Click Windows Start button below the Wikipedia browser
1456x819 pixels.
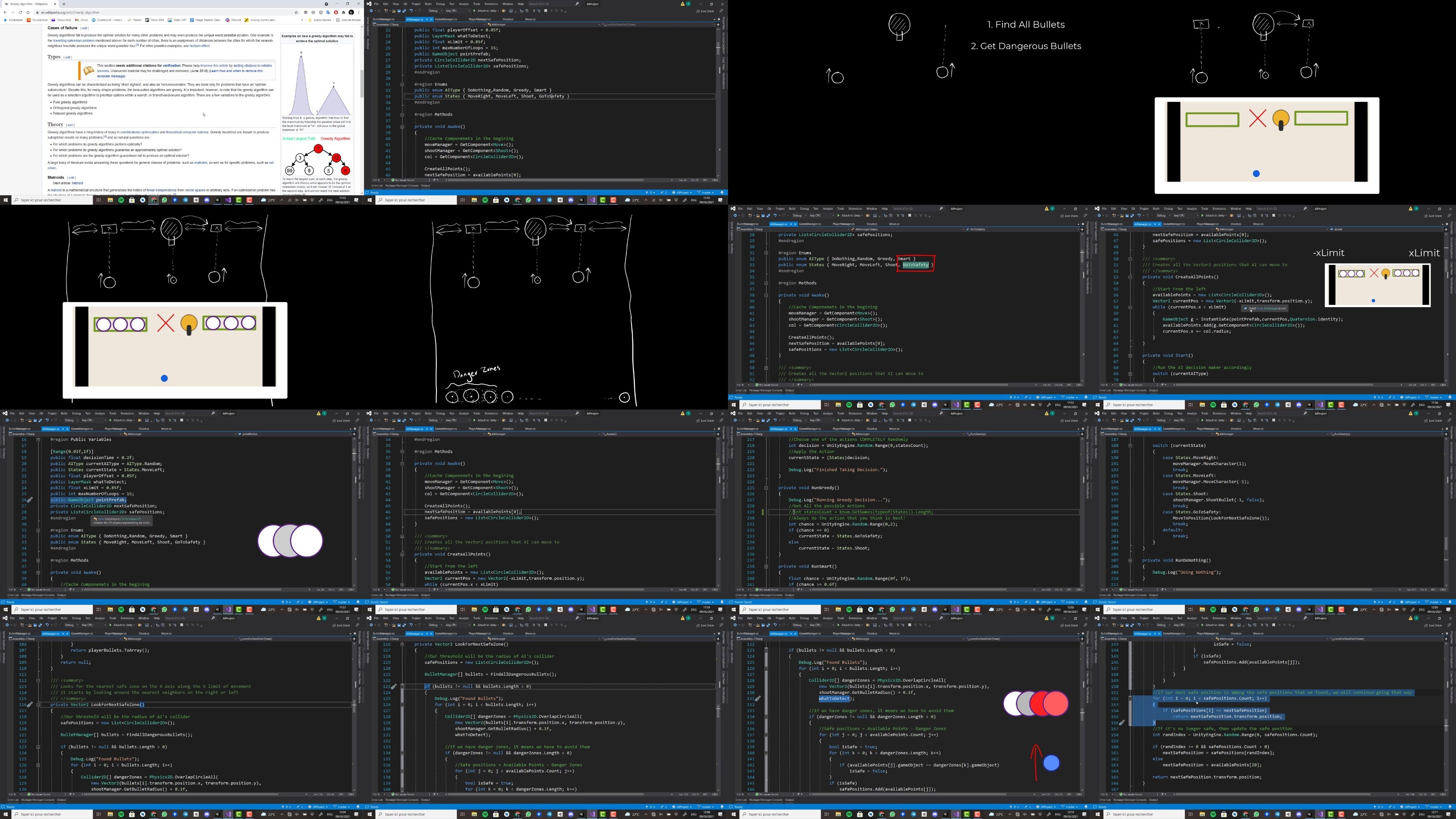[5, 200]
